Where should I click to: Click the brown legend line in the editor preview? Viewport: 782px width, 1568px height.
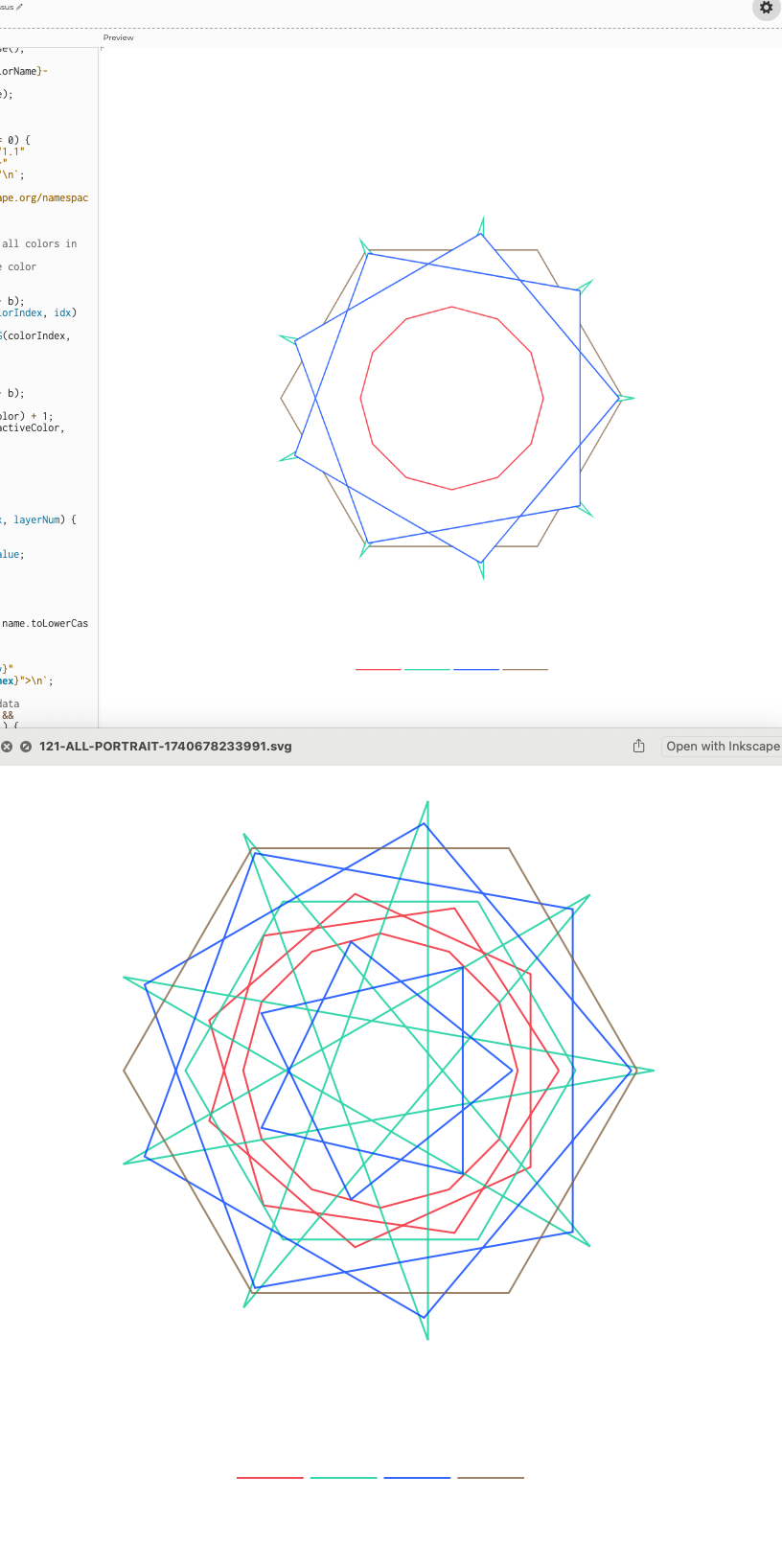pos(525,669)
